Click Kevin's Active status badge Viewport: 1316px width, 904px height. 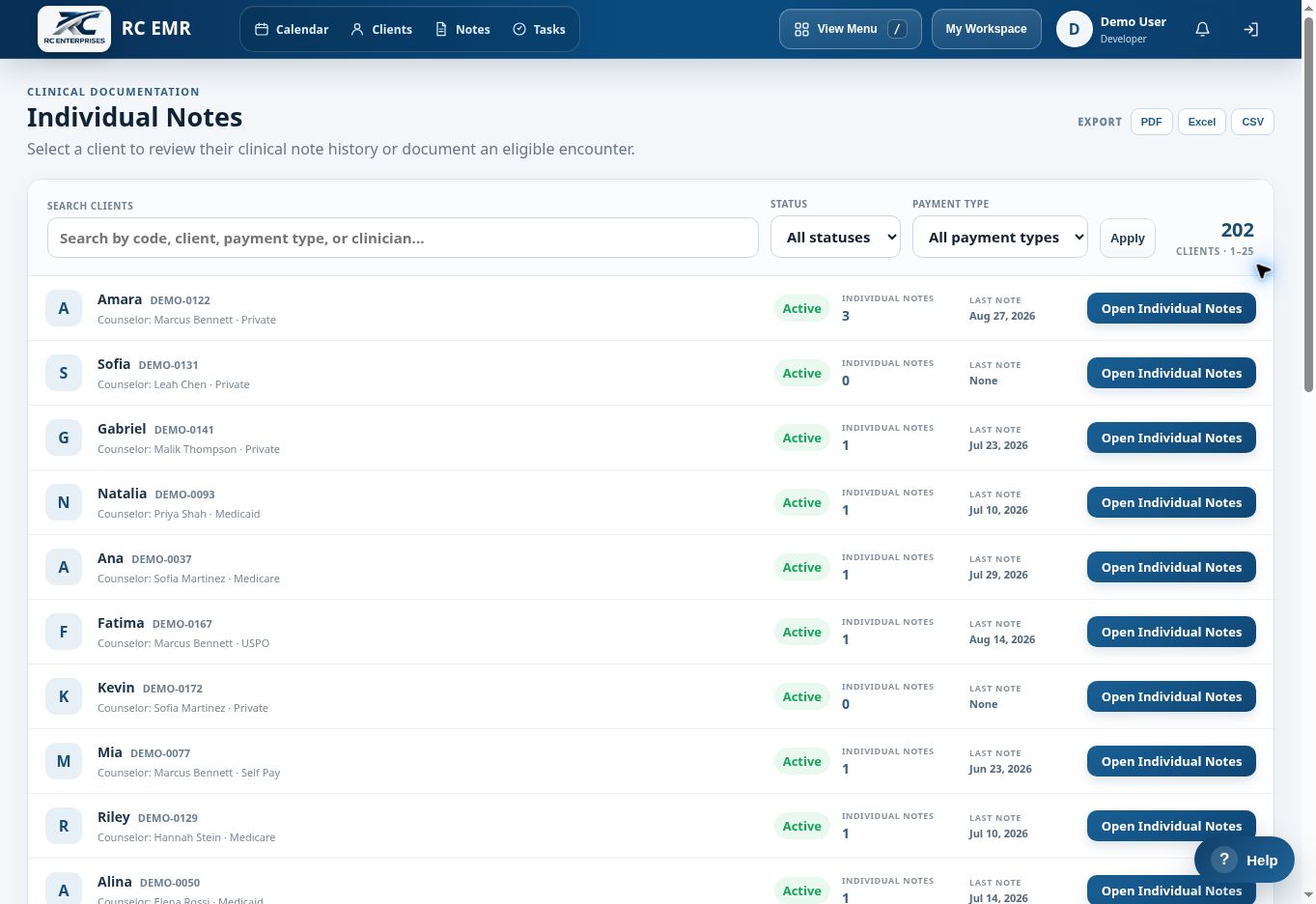801,696
